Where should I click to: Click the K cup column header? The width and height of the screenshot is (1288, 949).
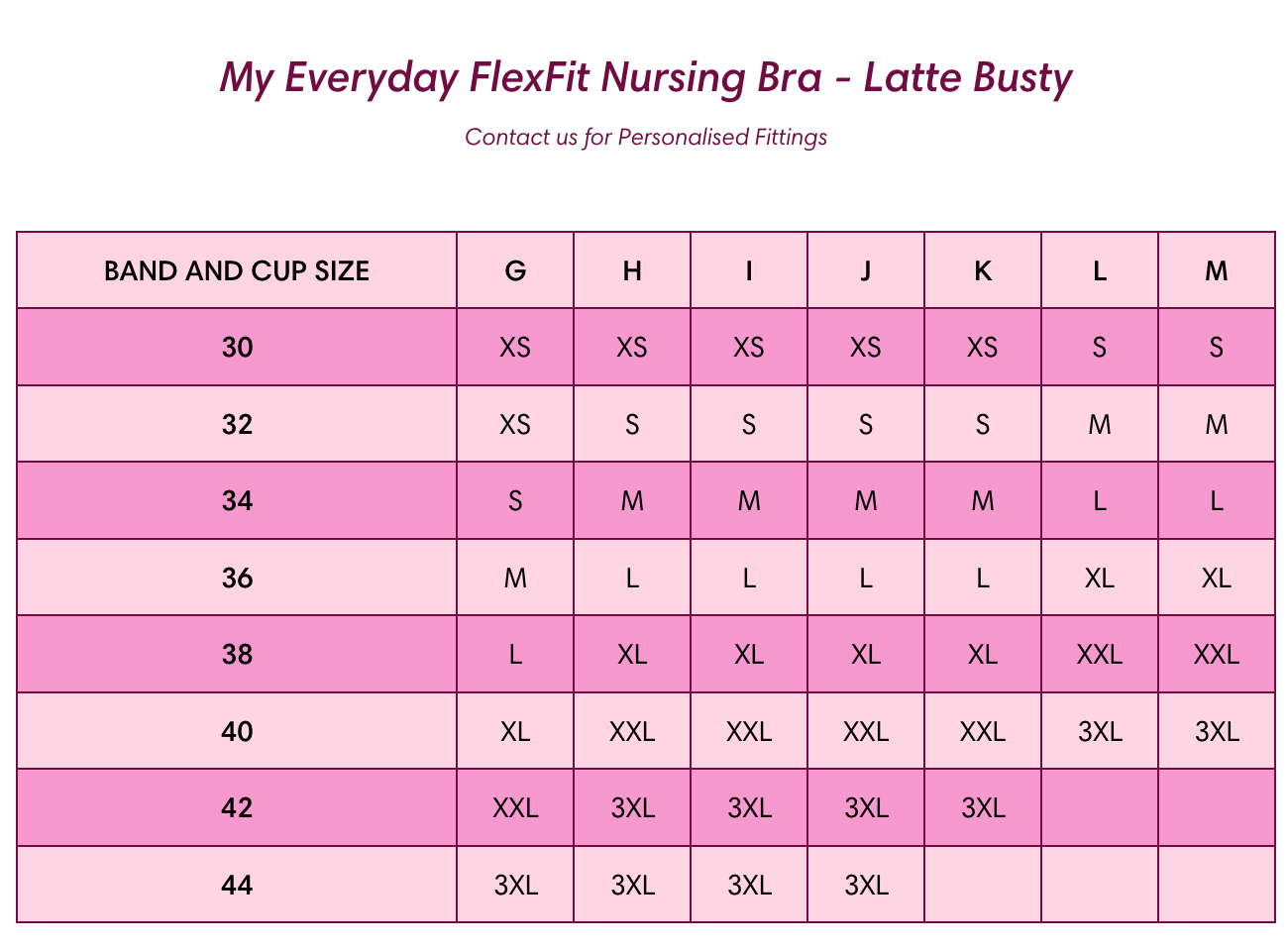983,270
